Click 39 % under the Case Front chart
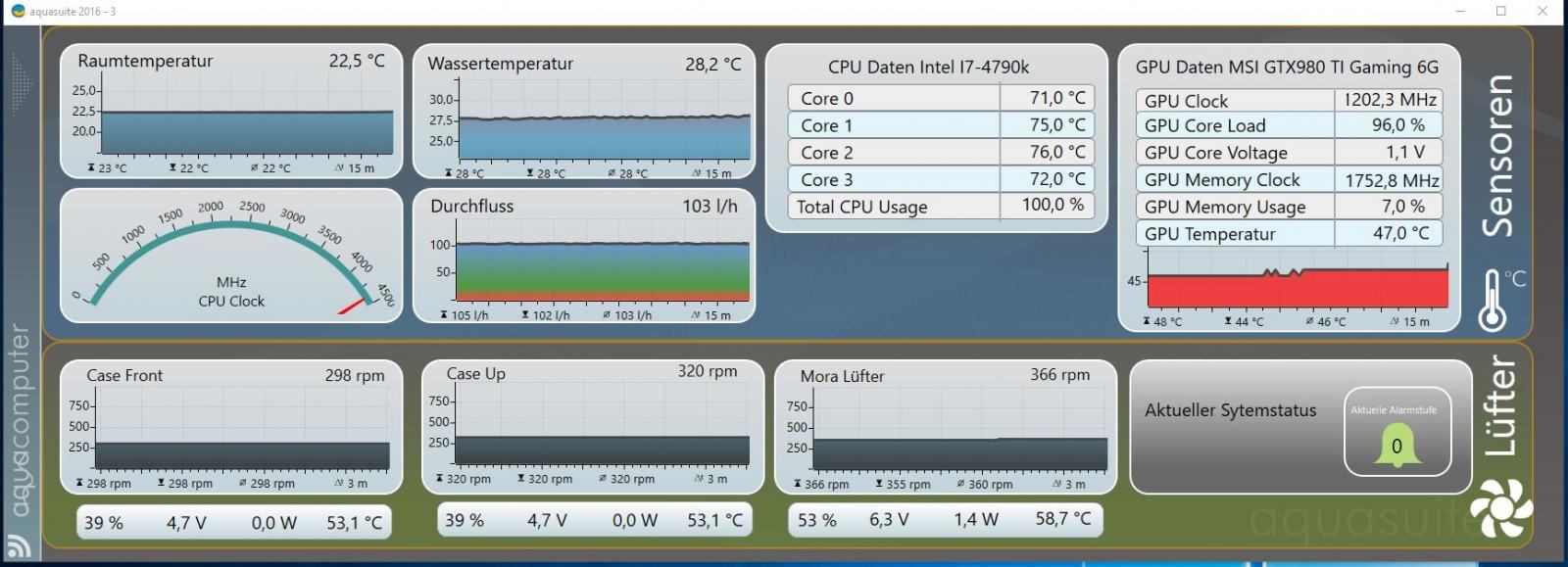 pyautogui.click(x=104, y=523)
